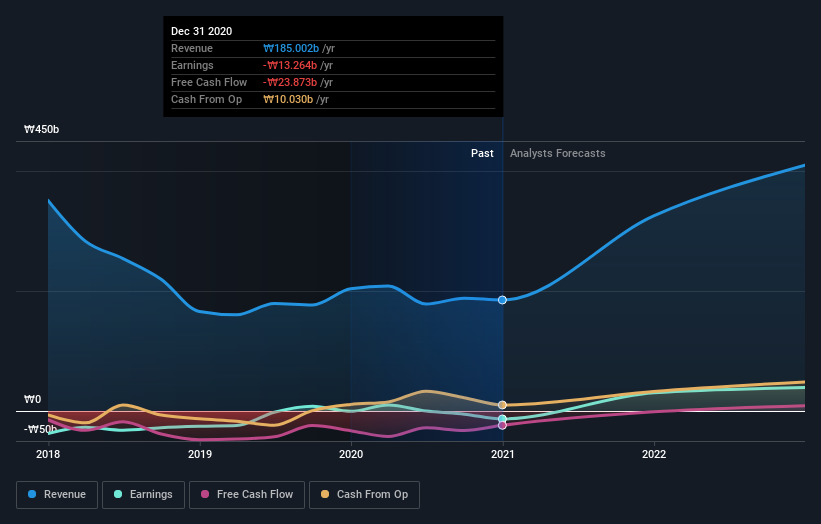Click the Revenue row label in tooltip
This screenshot has width=821, height=524.
[192, 48]
